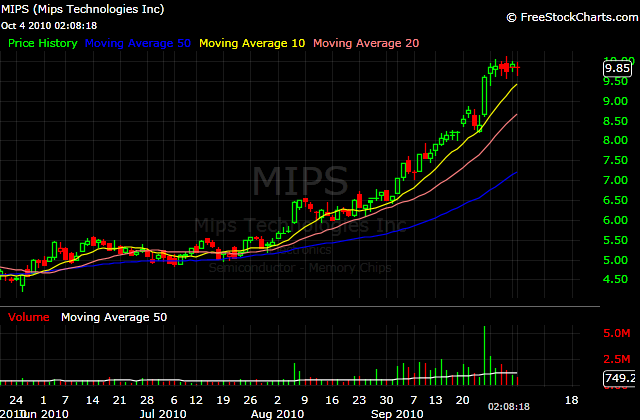Click the 9.50 price axis label
The image size is (640, 420).
click(616, 81)
